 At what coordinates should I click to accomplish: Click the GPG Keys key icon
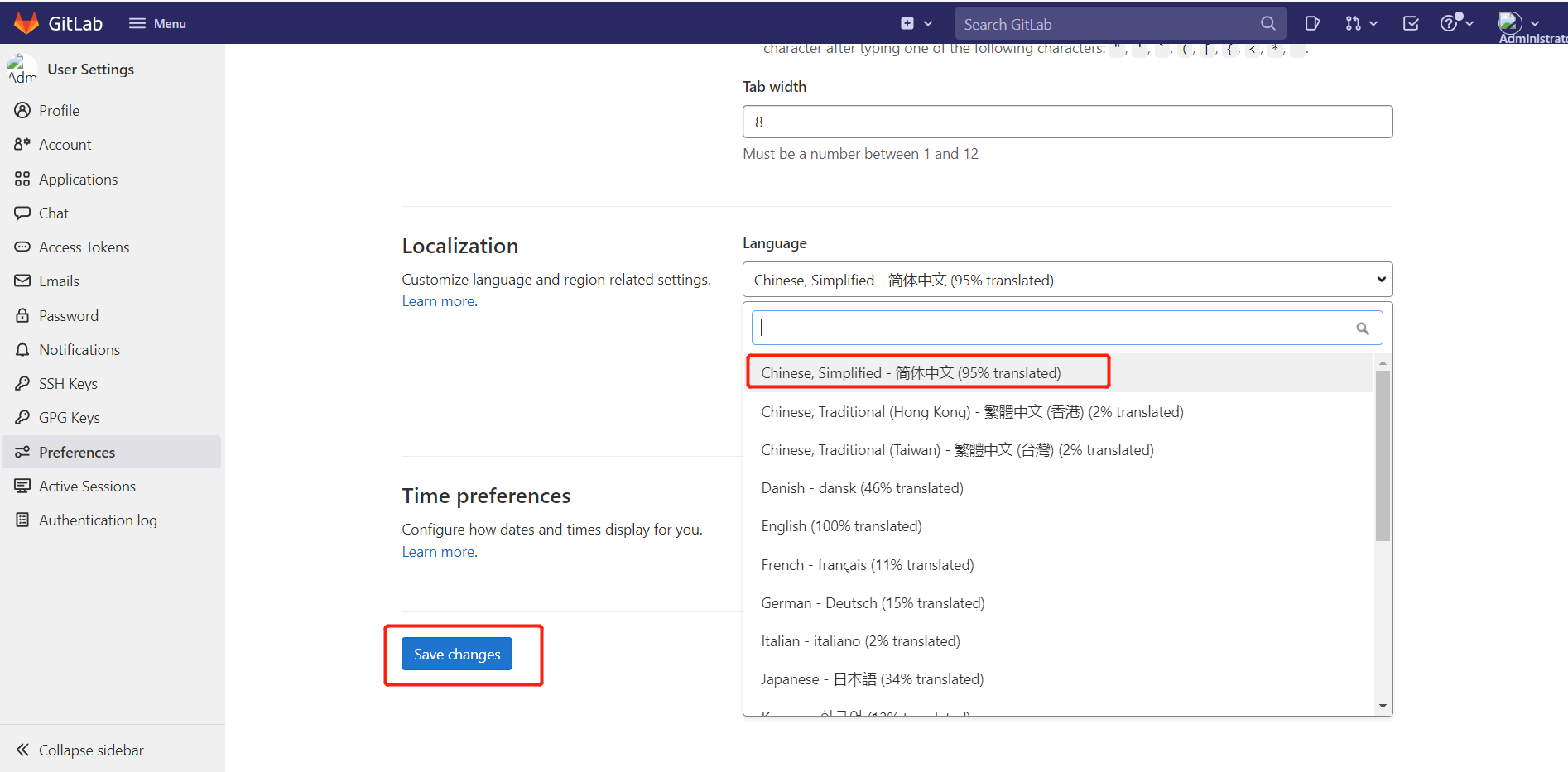(22, 417)
